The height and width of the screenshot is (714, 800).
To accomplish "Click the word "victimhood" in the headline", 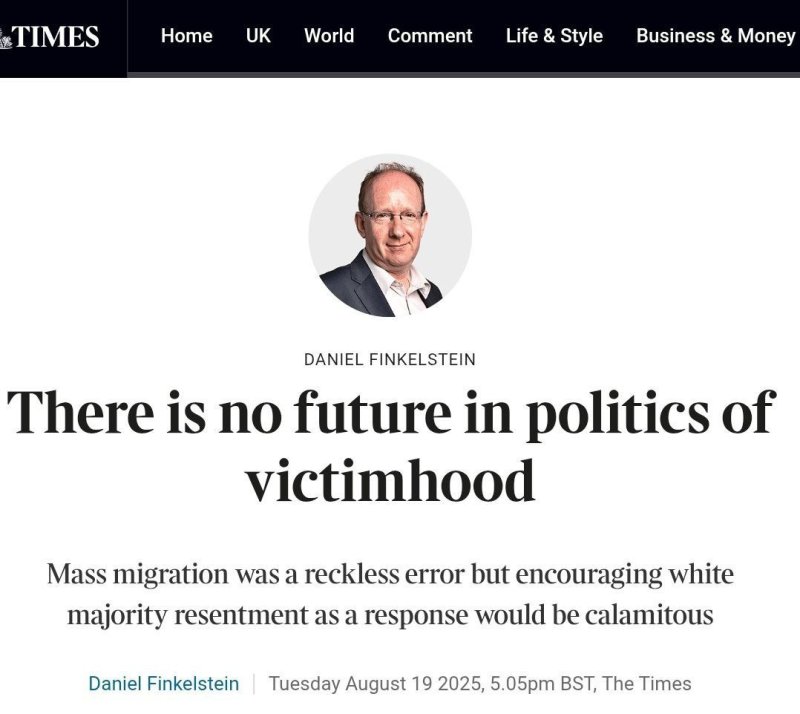I will [x=390, y=481].
